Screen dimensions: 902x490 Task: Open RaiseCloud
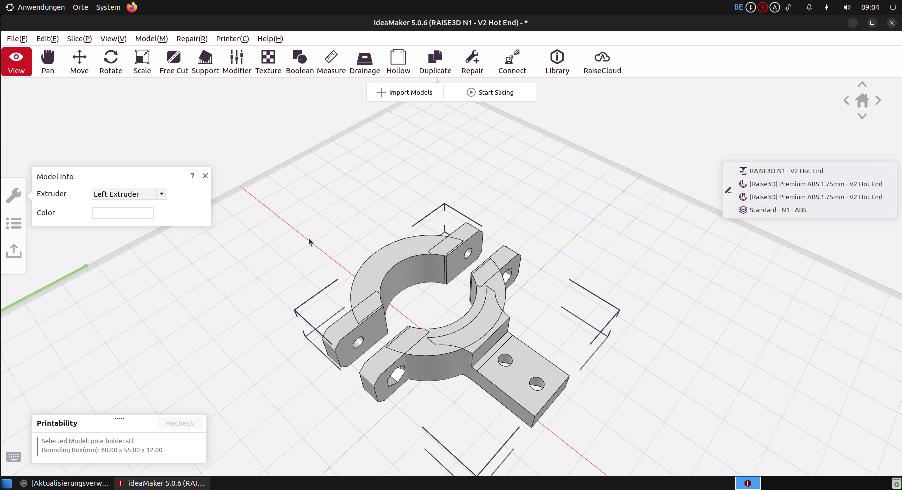tap(602, 62)
